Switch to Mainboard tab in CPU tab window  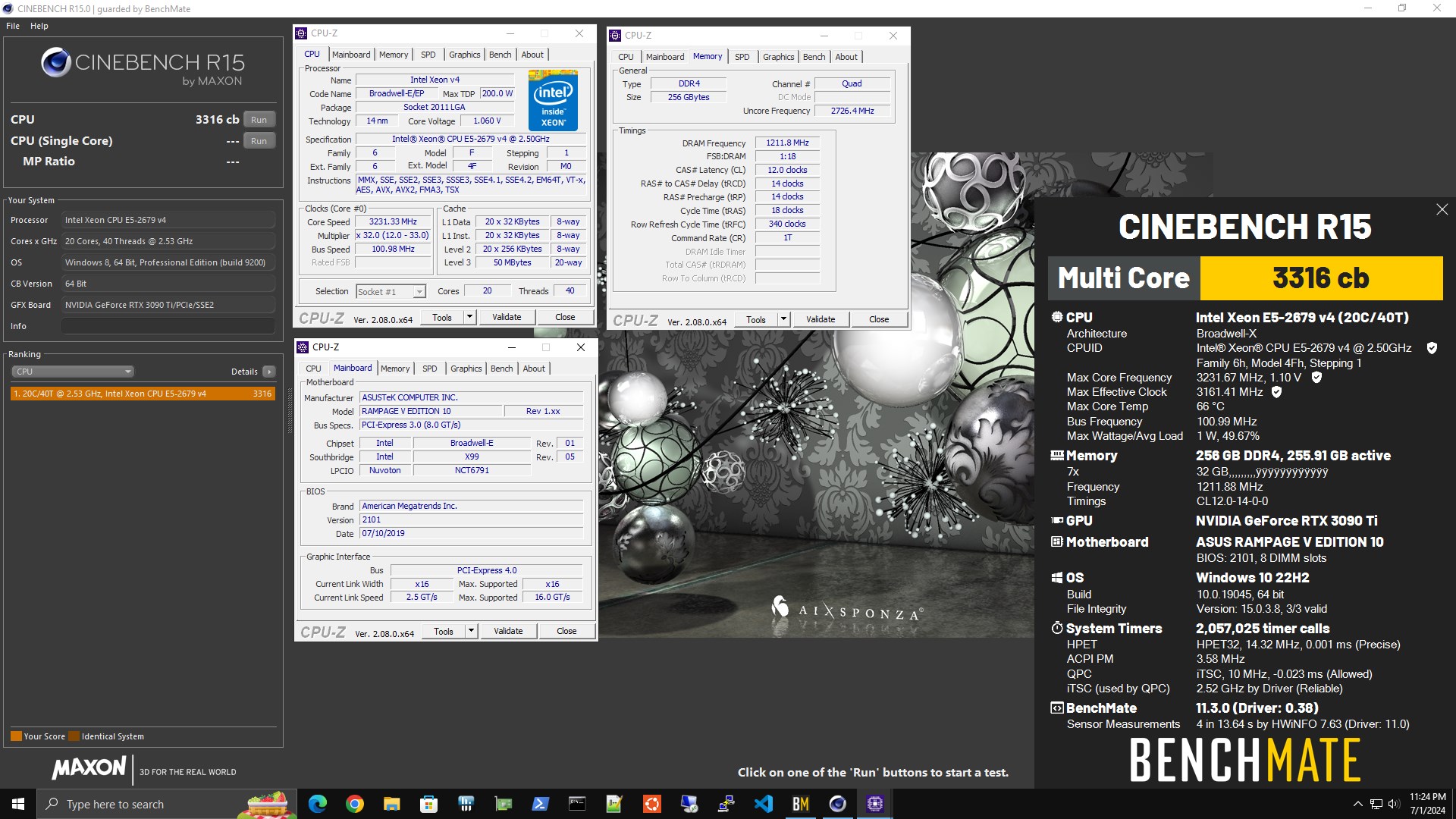[x=351, y=55]
